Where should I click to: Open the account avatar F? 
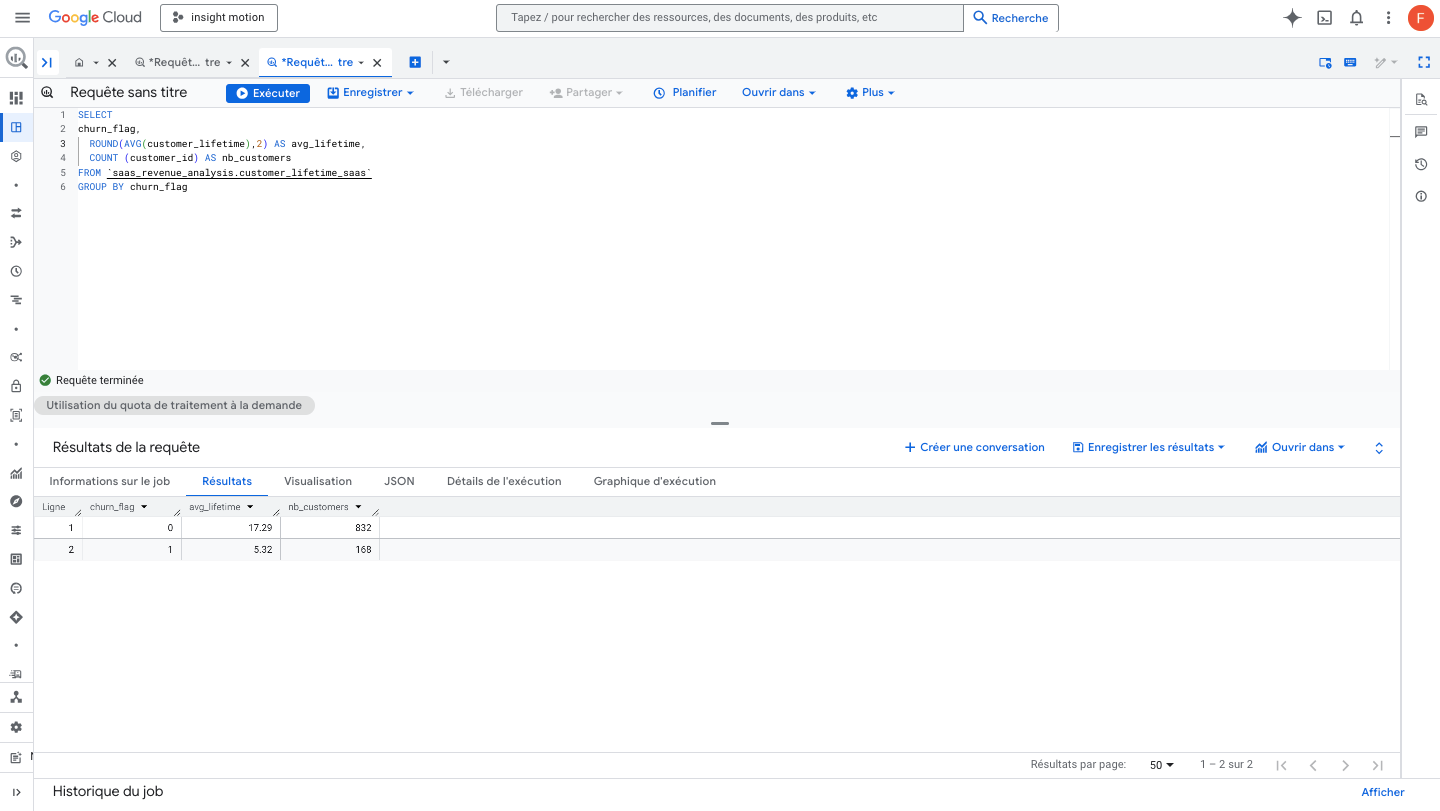(1420, 18)
